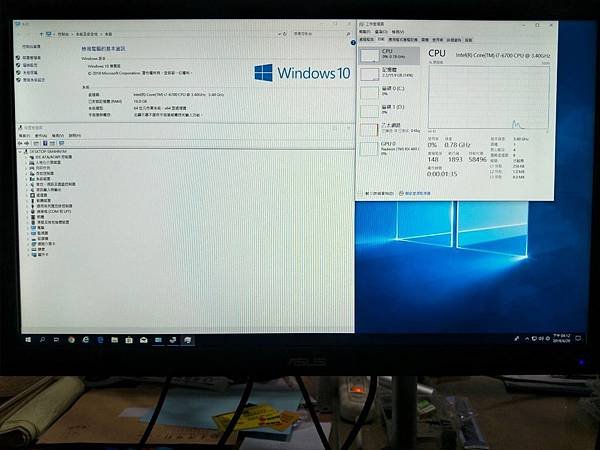Click refresh icon beside System address bar
The image size is (600, 450).
284,34
